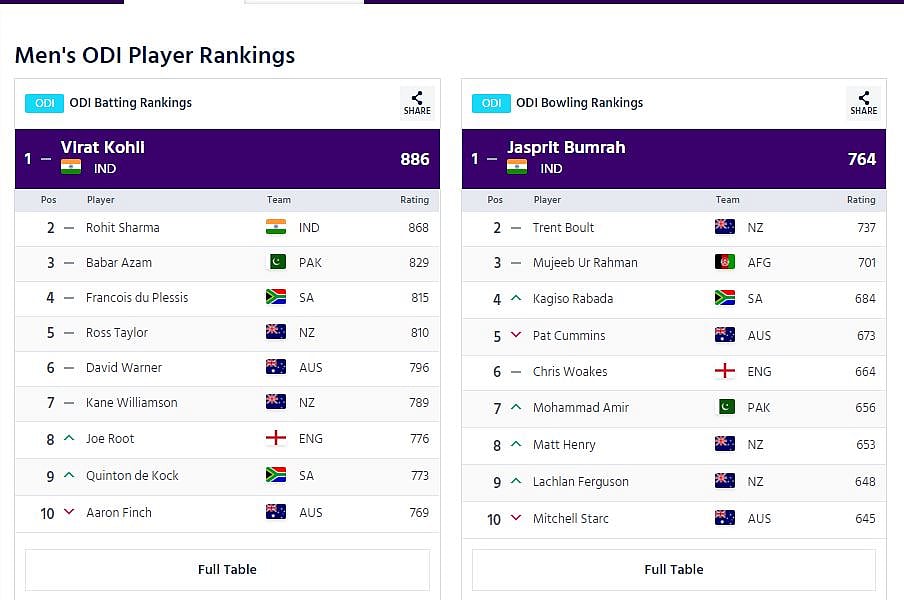Click the India flag beside Virat Kohli
The height and width of the screenshot is (600, 904).
71,167
